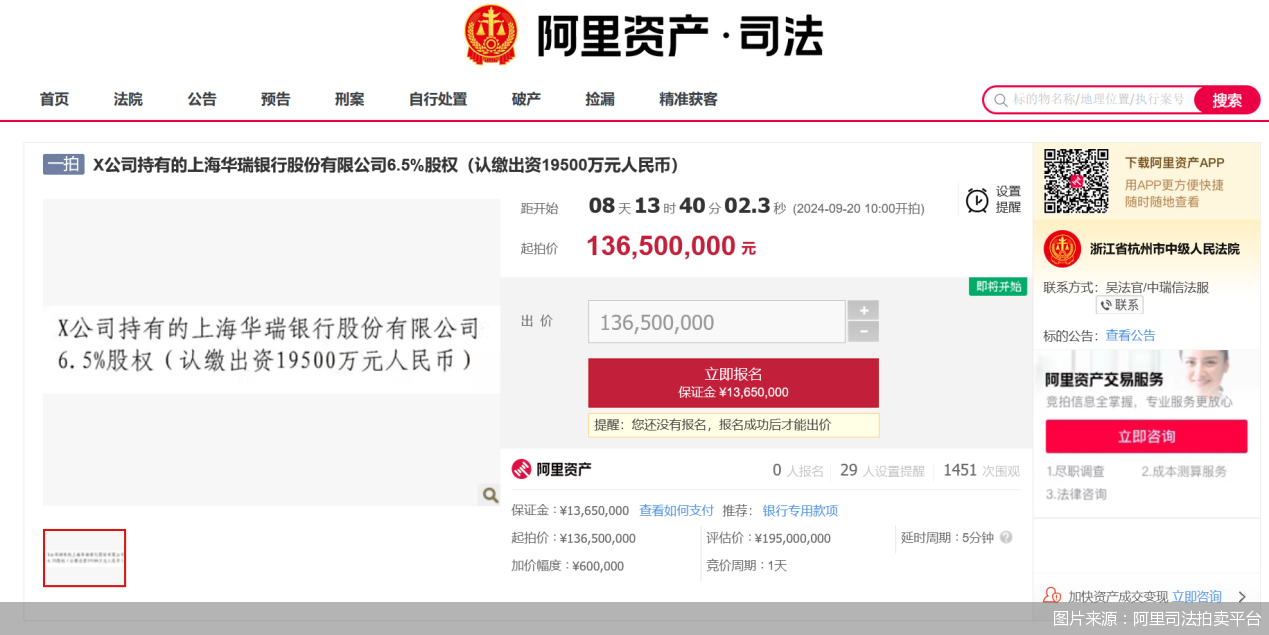
Task: Click the Hangzhou court emblem icon
Action: 1062,249
